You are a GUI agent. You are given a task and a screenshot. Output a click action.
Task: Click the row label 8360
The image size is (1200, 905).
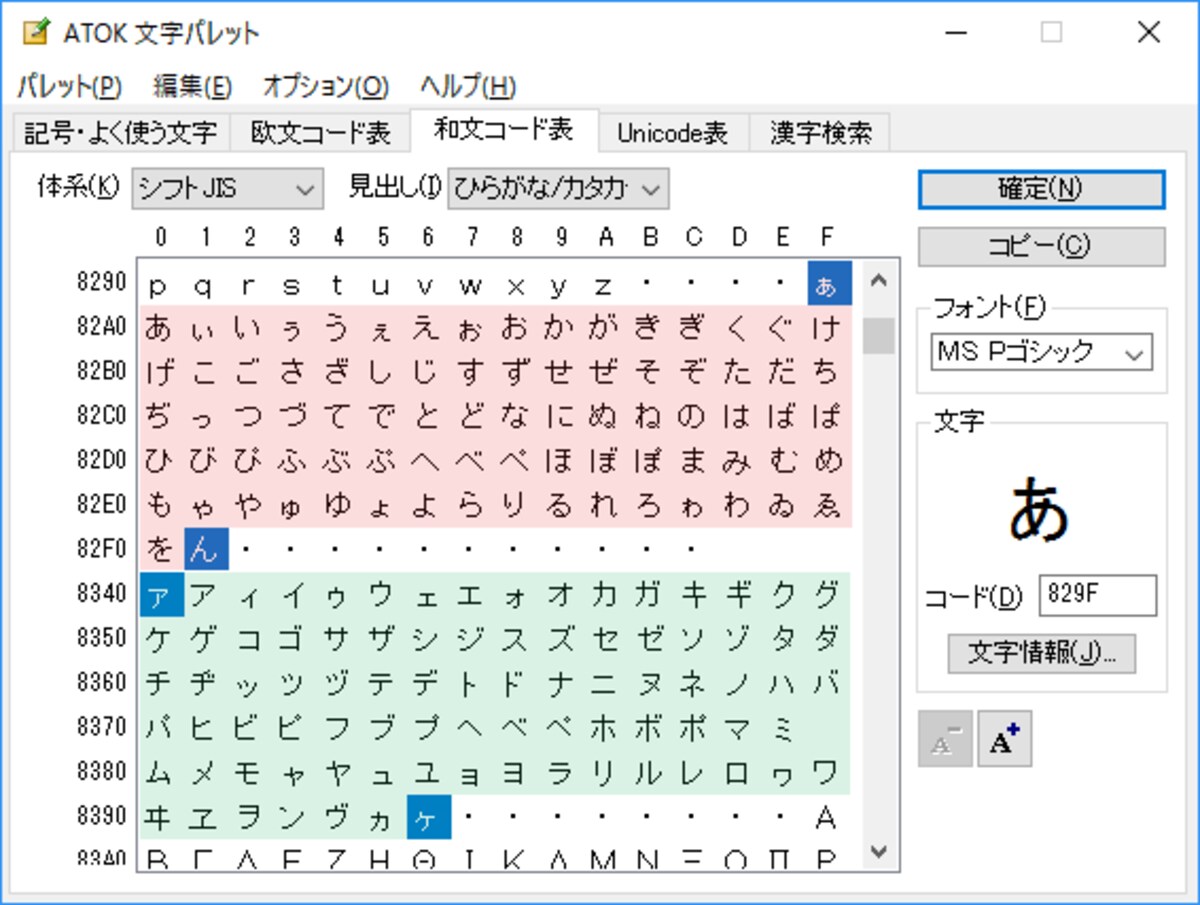pos(102,684)
